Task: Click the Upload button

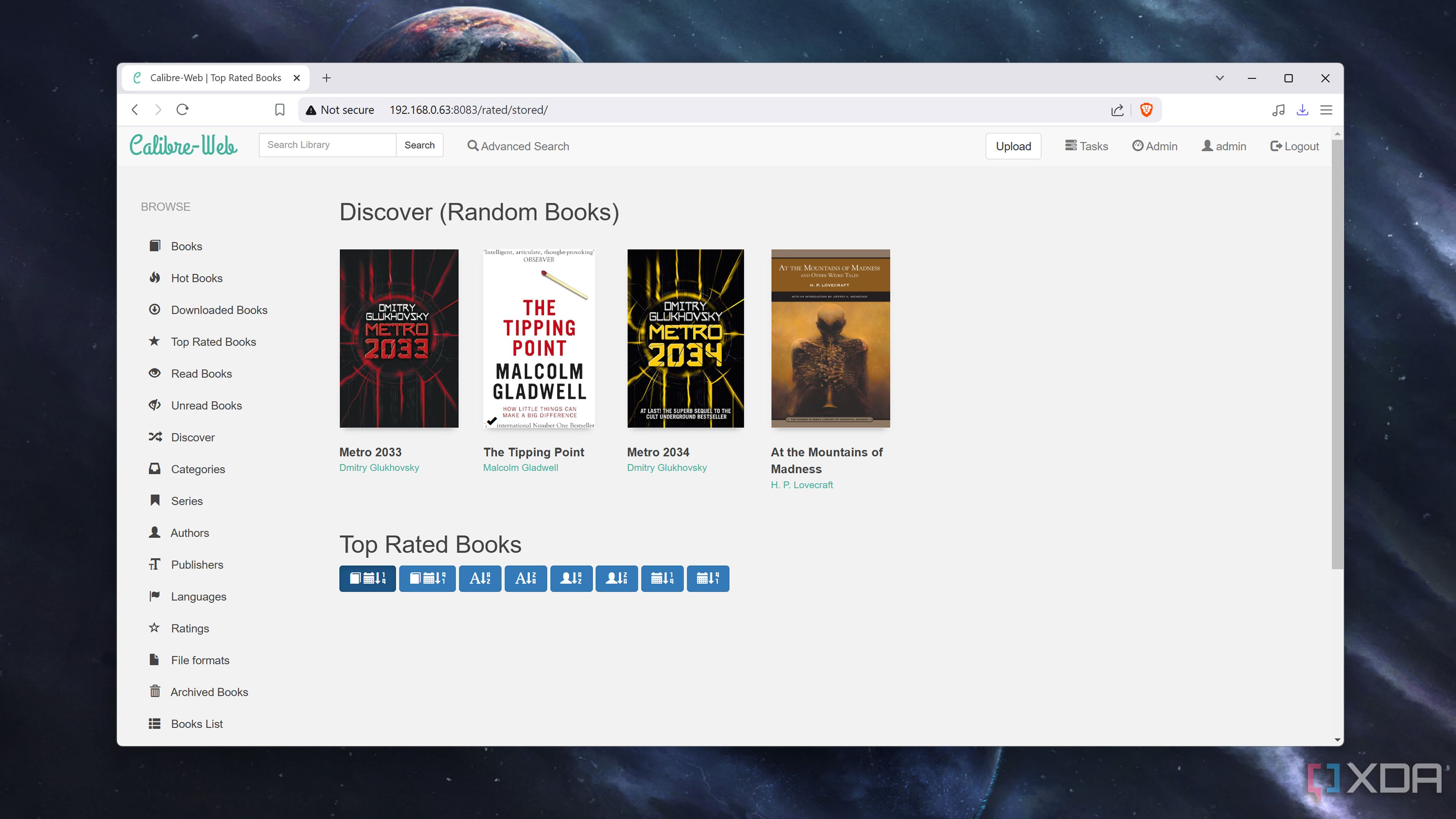Action: click(x=1014, y=146)
